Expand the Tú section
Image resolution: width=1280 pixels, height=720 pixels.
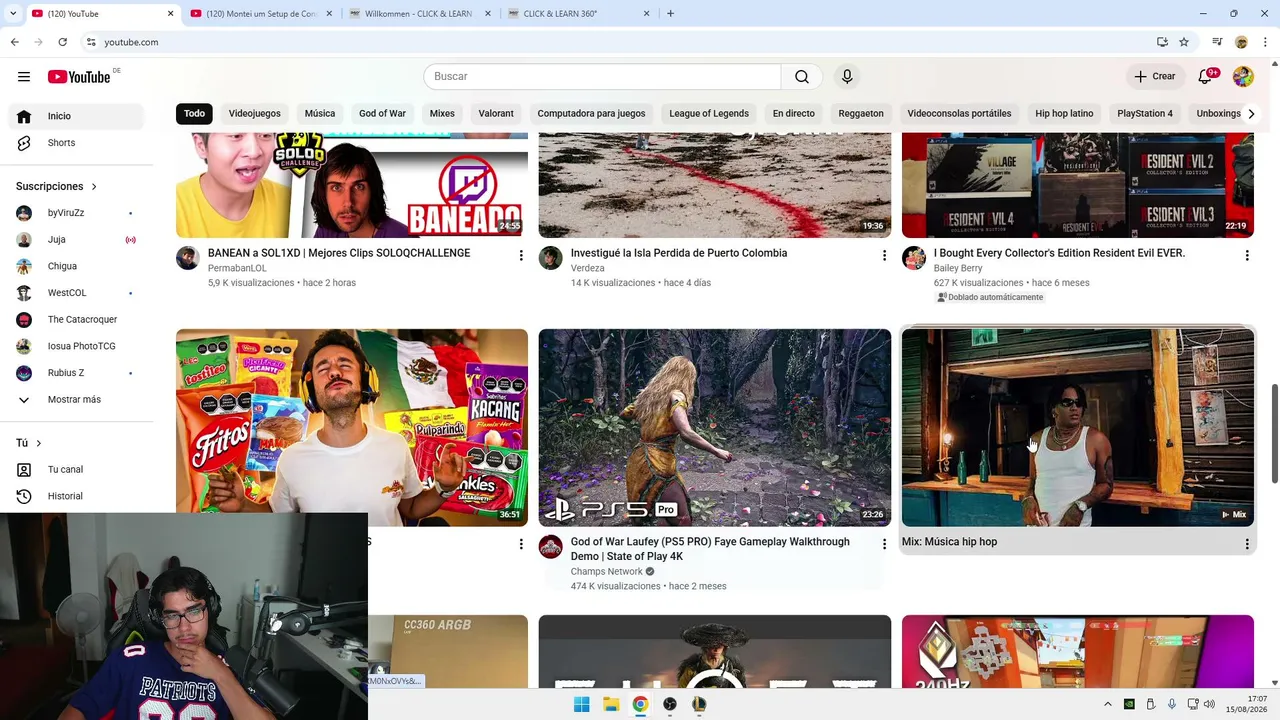click(29, 443)
